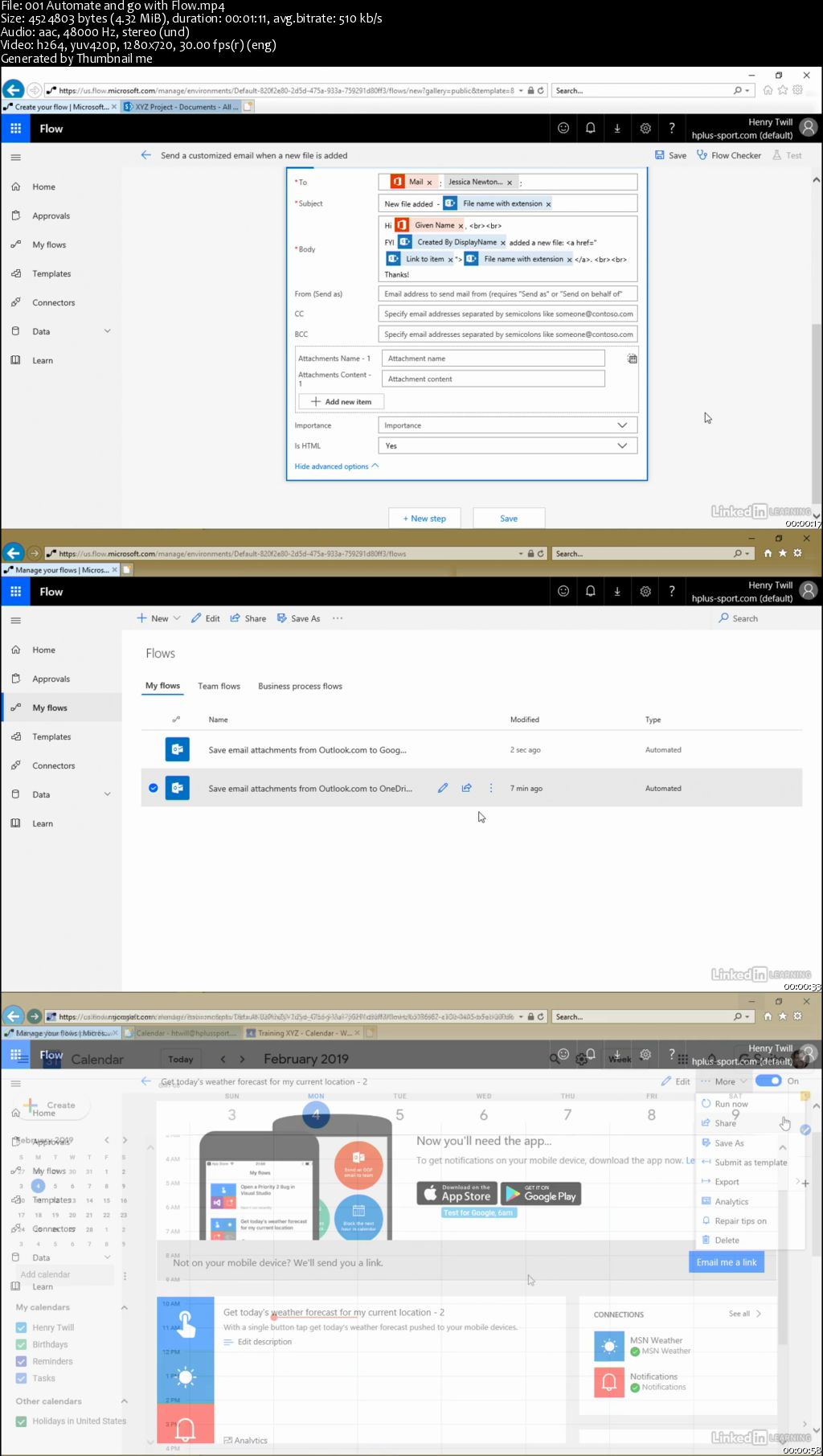Open the Is HTML dropdown showing Yes
The image size is (823, 1456).
(508, 445)
